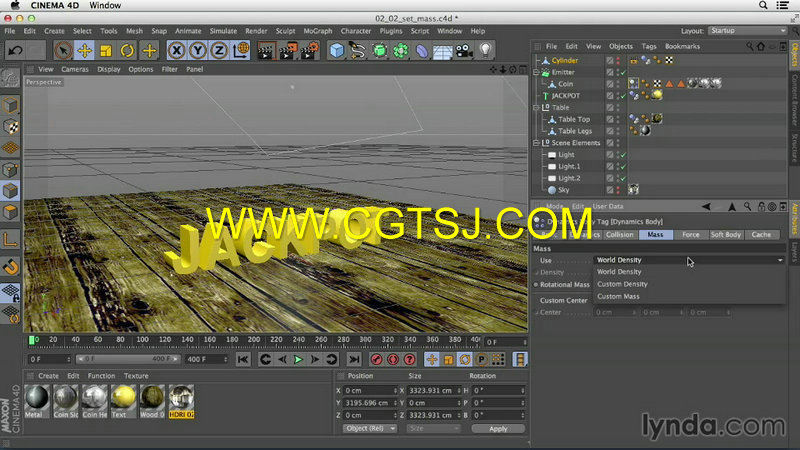Image resolution: width=800 pixels, height=450 pixels.
Task: Toggle enable checkmark for Light.2
Action: (623, 179)
